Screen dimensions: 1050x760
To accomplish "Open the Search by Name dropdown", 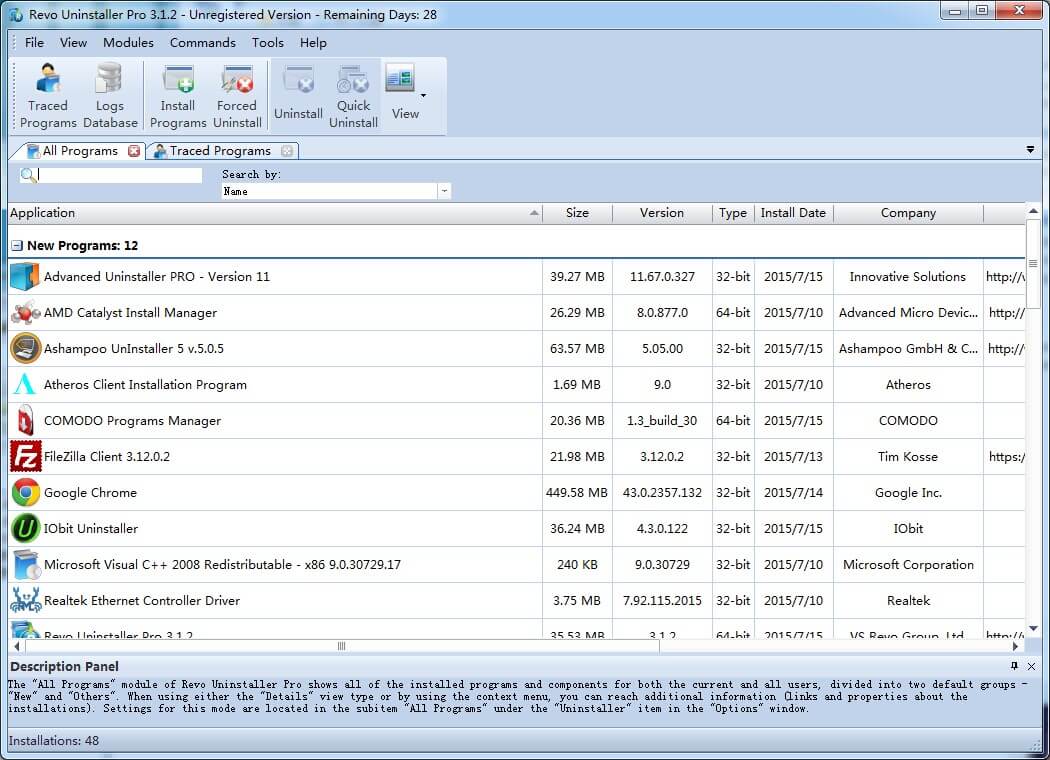I will 443,192.
